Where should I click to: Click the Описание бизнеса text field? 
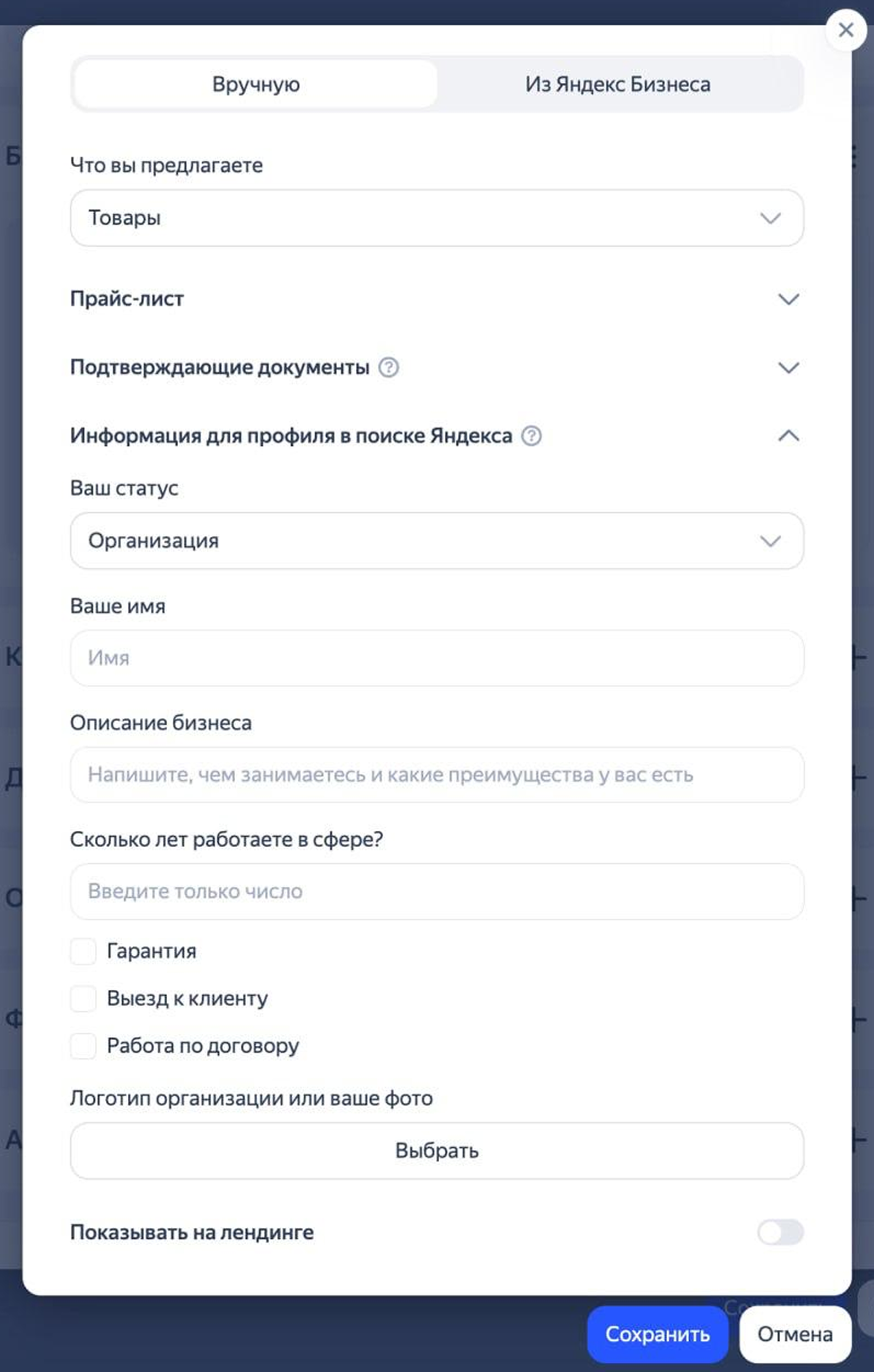(x=436, y=775)
